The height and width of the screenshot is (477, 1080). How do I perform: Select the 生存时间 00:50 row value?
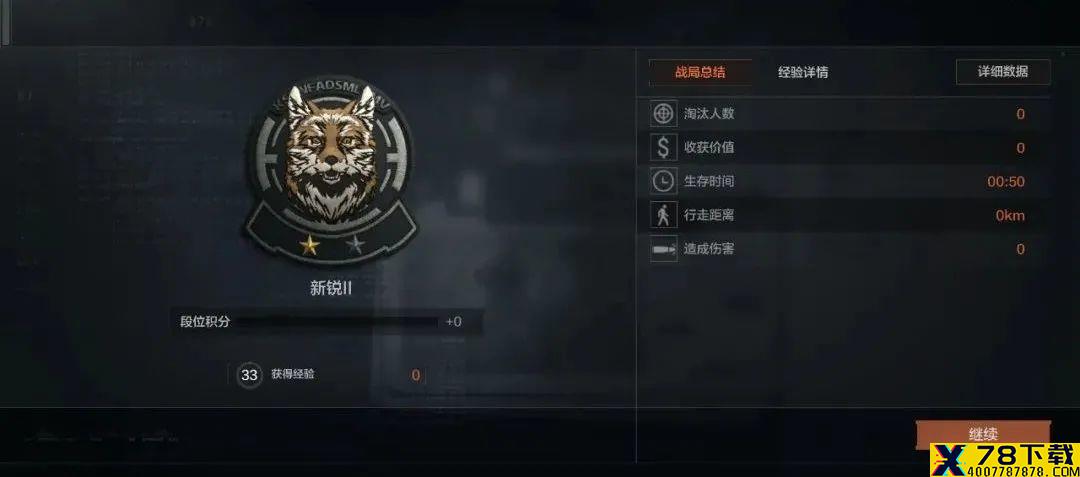[x=1006, y=182]
